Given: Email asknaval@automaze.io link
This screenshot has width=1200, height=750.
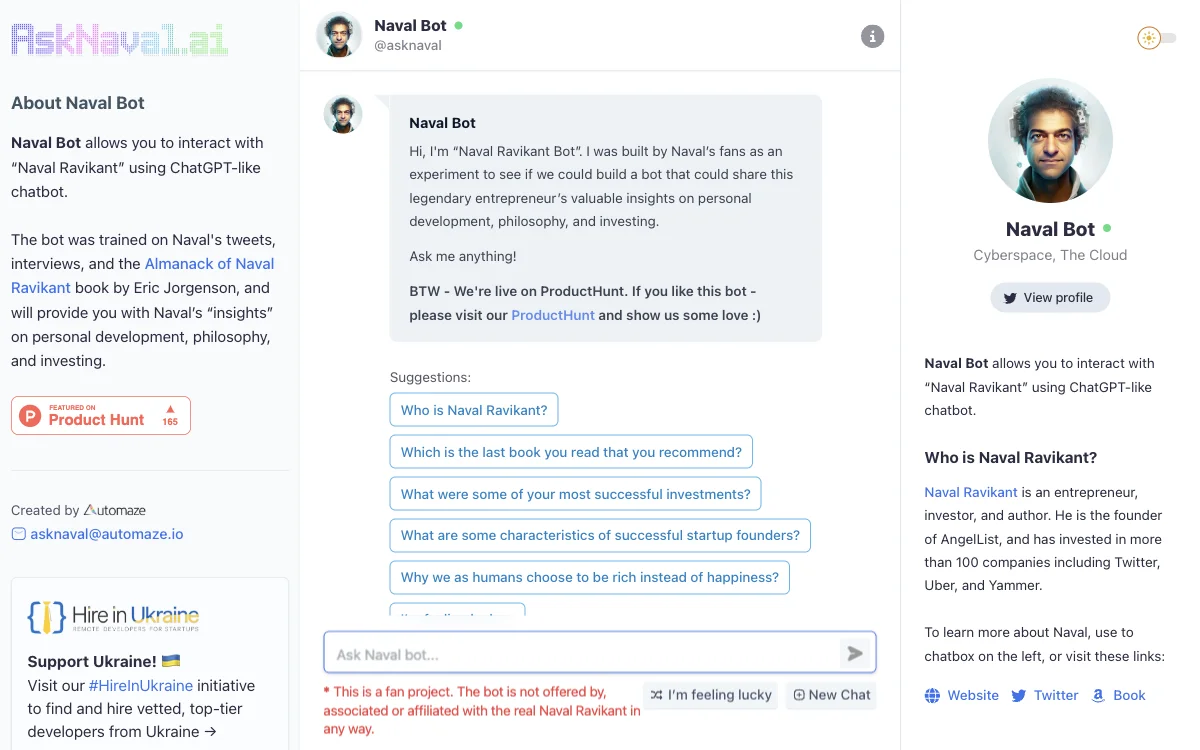Looking at the screenshot, I should (107, 534).
